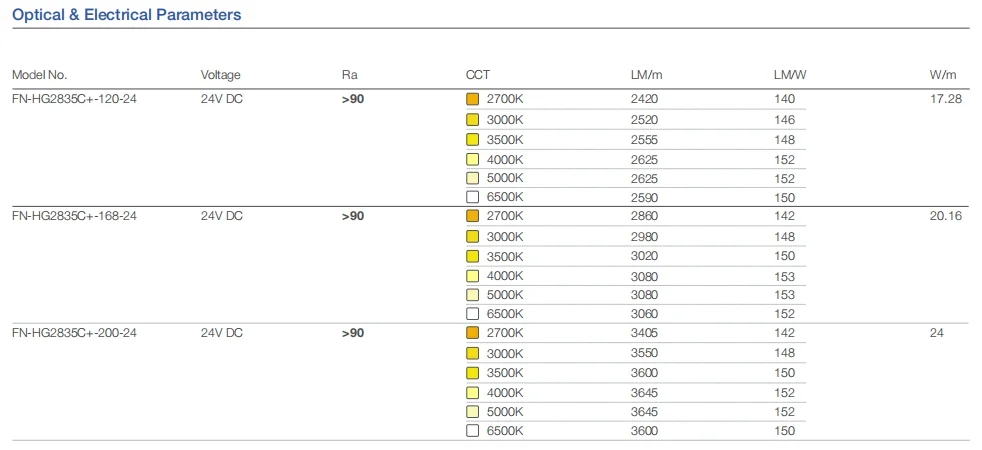Select the 3000K swatch in the 168-24 group
Screen dimensions: 982x450
pyautogui.click(x=473, y=236)
